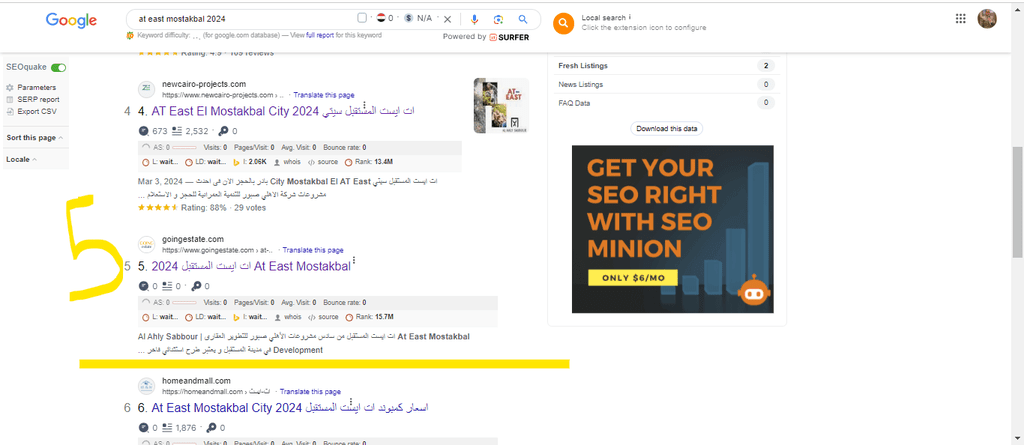
Task: Click source link for newcairo-projects result
Action: [x=323, y=161]
